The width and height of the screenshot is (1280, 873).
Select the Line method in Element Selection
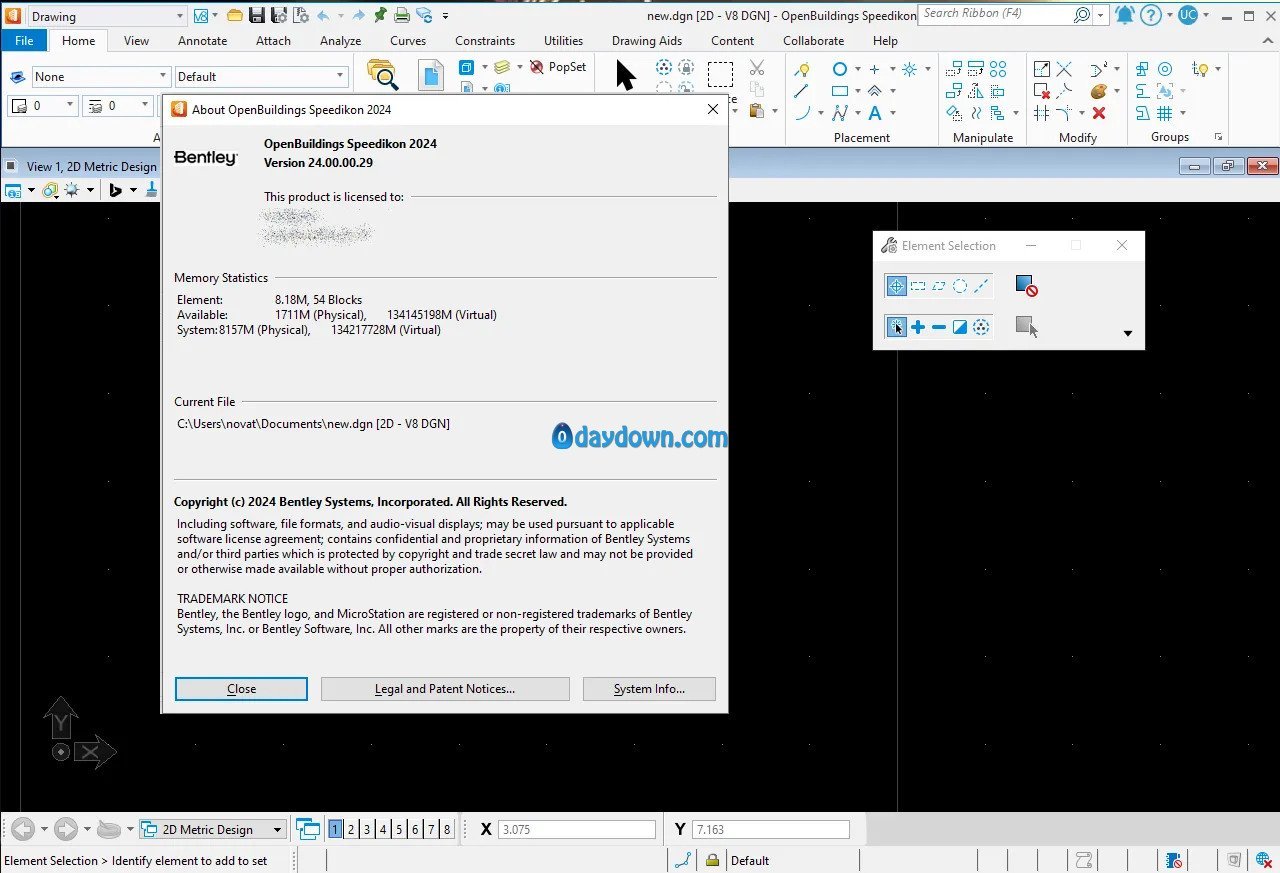click(982, 286)
